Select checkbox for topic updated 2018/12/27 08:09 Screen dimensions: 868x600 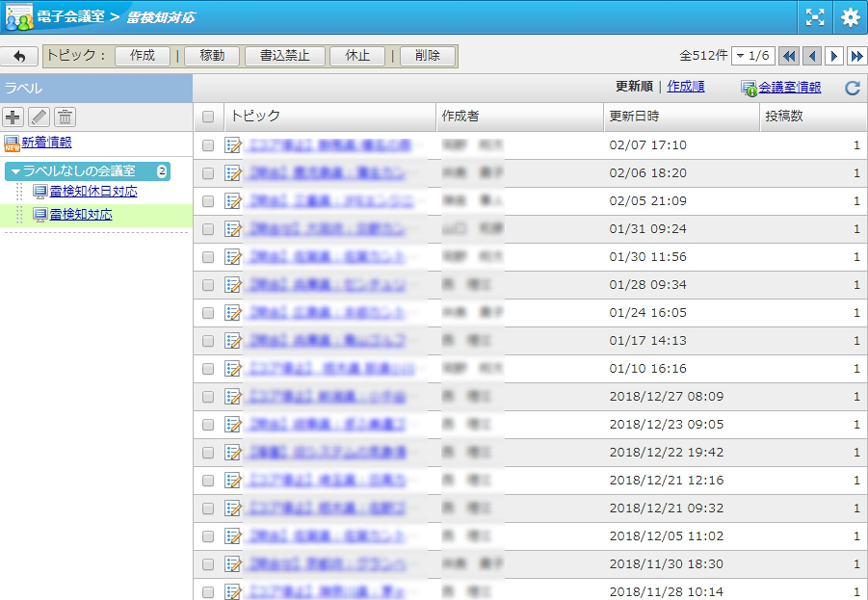tap(208, 397)
